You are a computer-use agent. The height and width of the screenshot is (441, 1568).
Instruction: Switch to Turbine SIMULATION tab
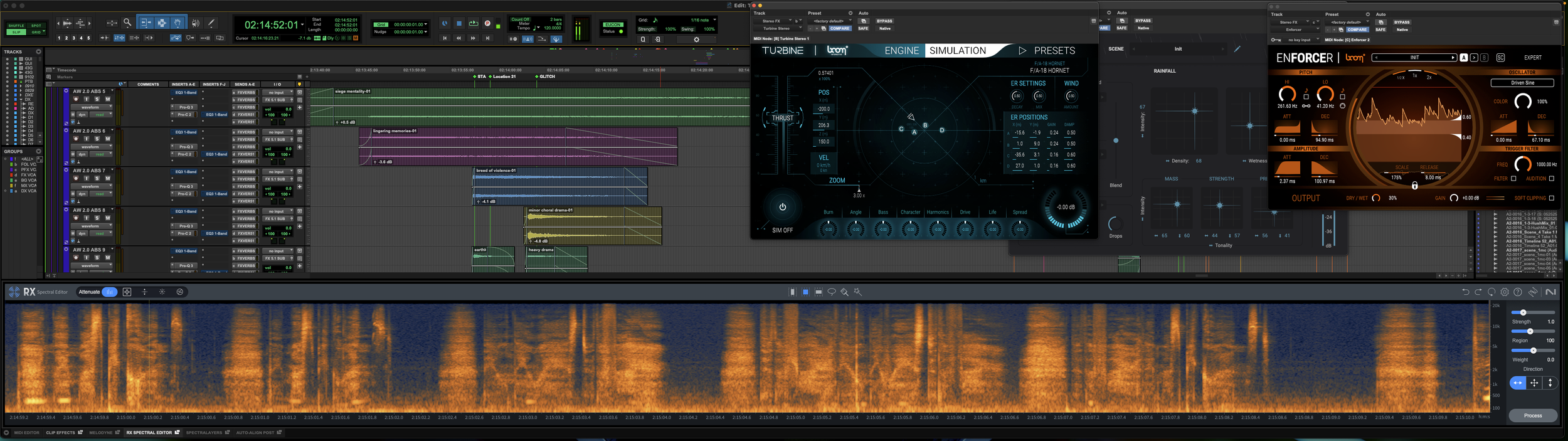tap(957, 51)
